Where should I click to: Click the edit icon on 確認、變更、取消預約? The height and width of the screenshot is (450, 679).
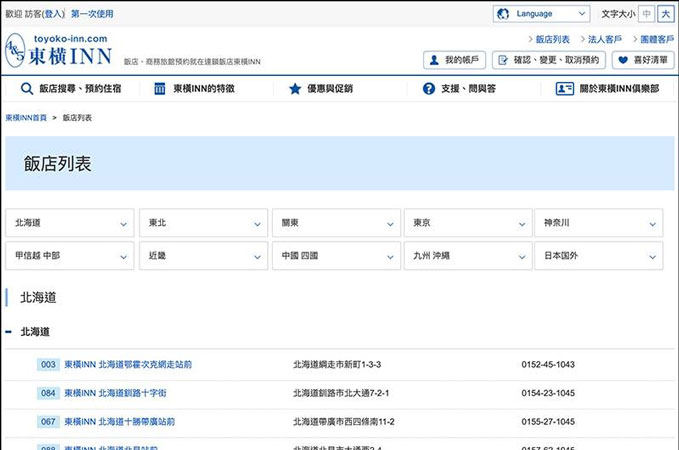pos(503,60)
